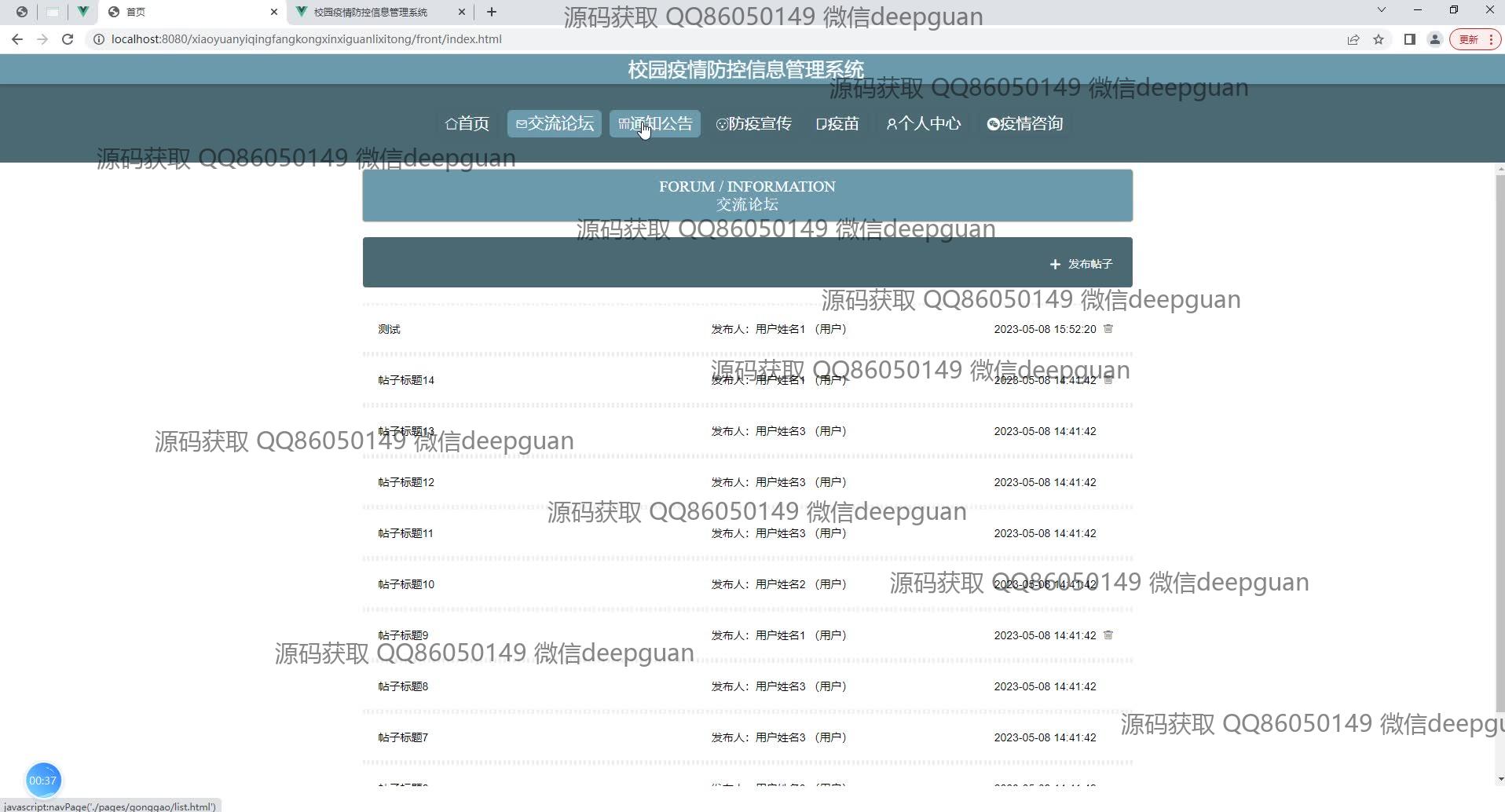Switch to 校园疫情防控信息管理系统 browser tab
The width and height of the screenshot is (1505, 812).
click(381, 12)
